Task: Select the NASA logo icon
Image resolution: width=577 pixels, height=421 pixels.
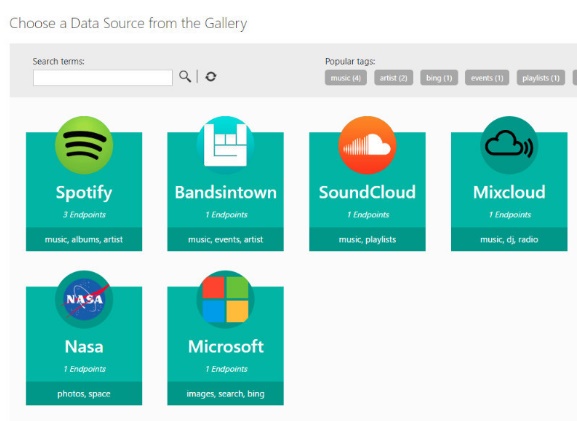Action: pyautogui.click(x=84, y=299)
